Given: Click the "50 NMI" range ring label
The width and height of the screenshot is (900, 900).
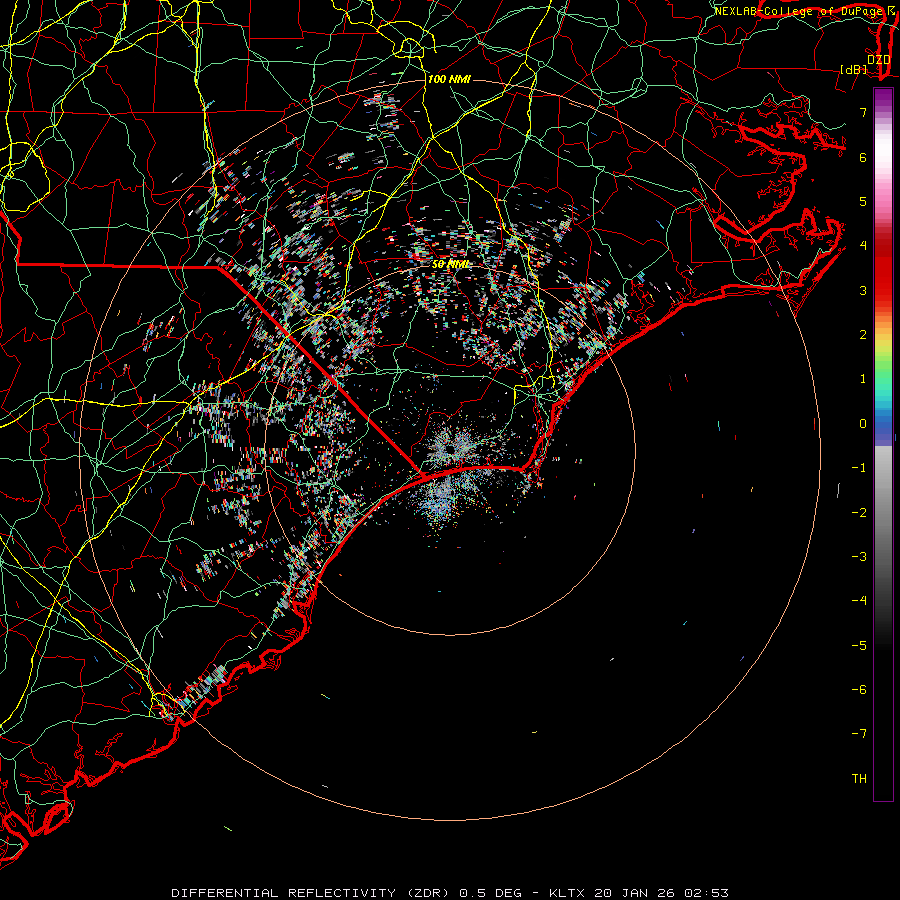Looking at the screenshot, I should pyautogui.click(x=451, y=264).
